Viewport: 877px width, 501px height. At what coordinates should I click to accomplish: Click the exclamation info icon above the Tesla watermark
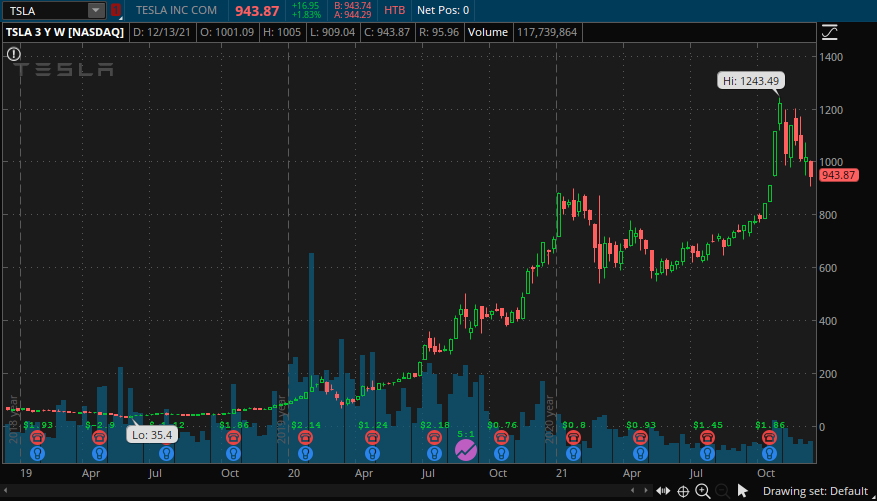point(14,54)
